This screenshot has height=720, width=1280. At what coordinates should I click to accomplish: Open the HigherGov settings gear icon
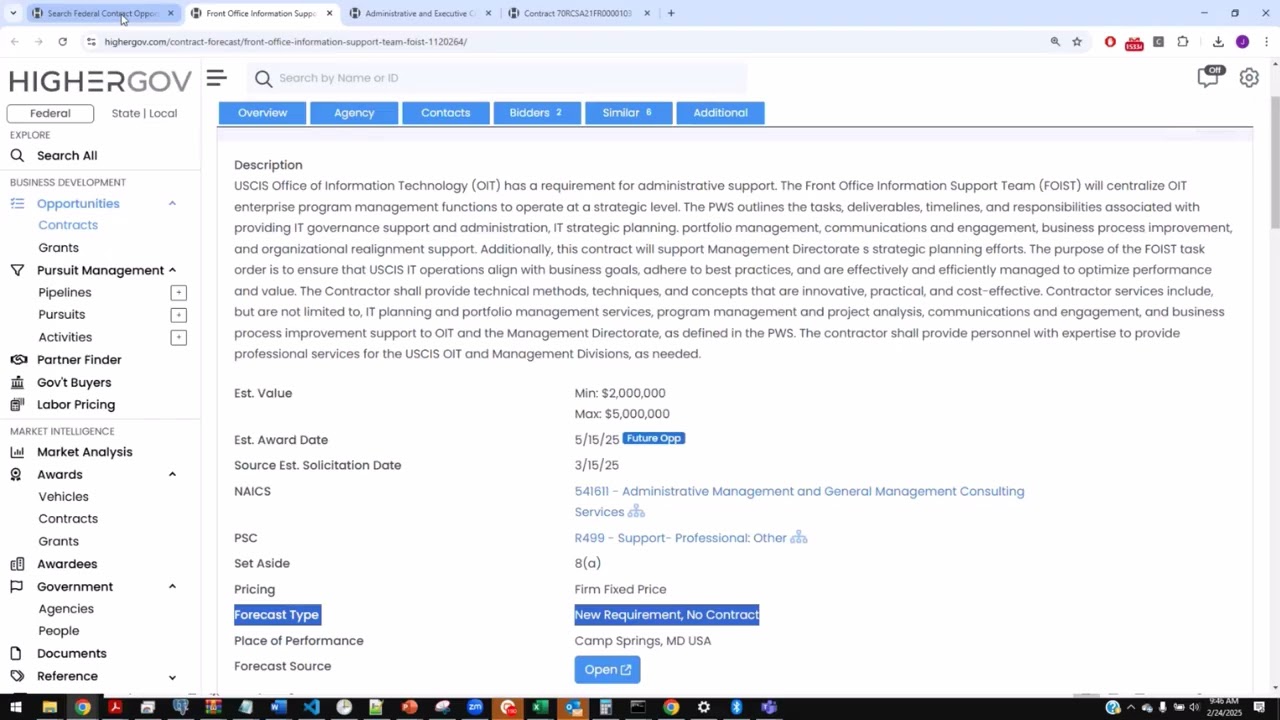[1249, 78]
